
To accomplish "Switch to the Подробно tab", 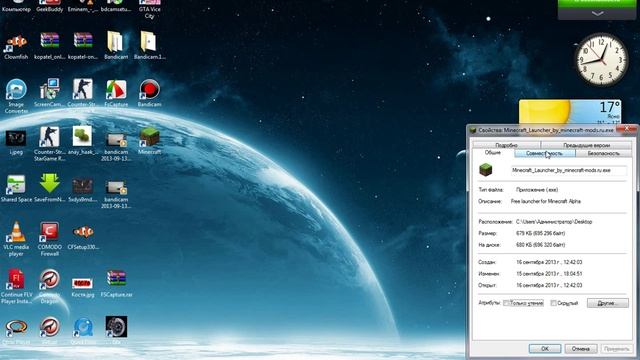I will coord(507,145).
